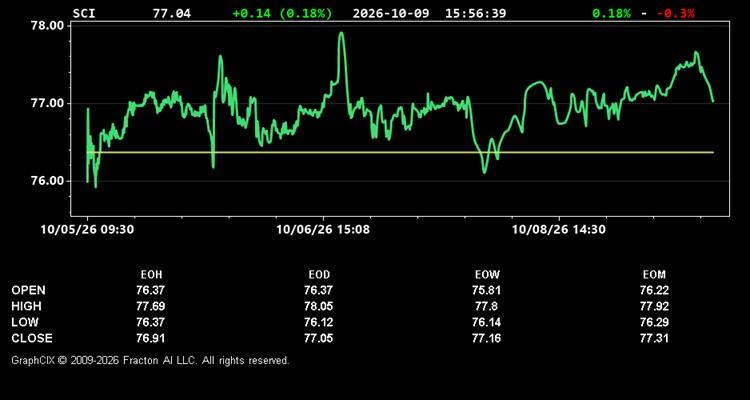This screenshot has width=750, height=400.
Task: Click EOW close value 77.16
Action: click(486, 338)
